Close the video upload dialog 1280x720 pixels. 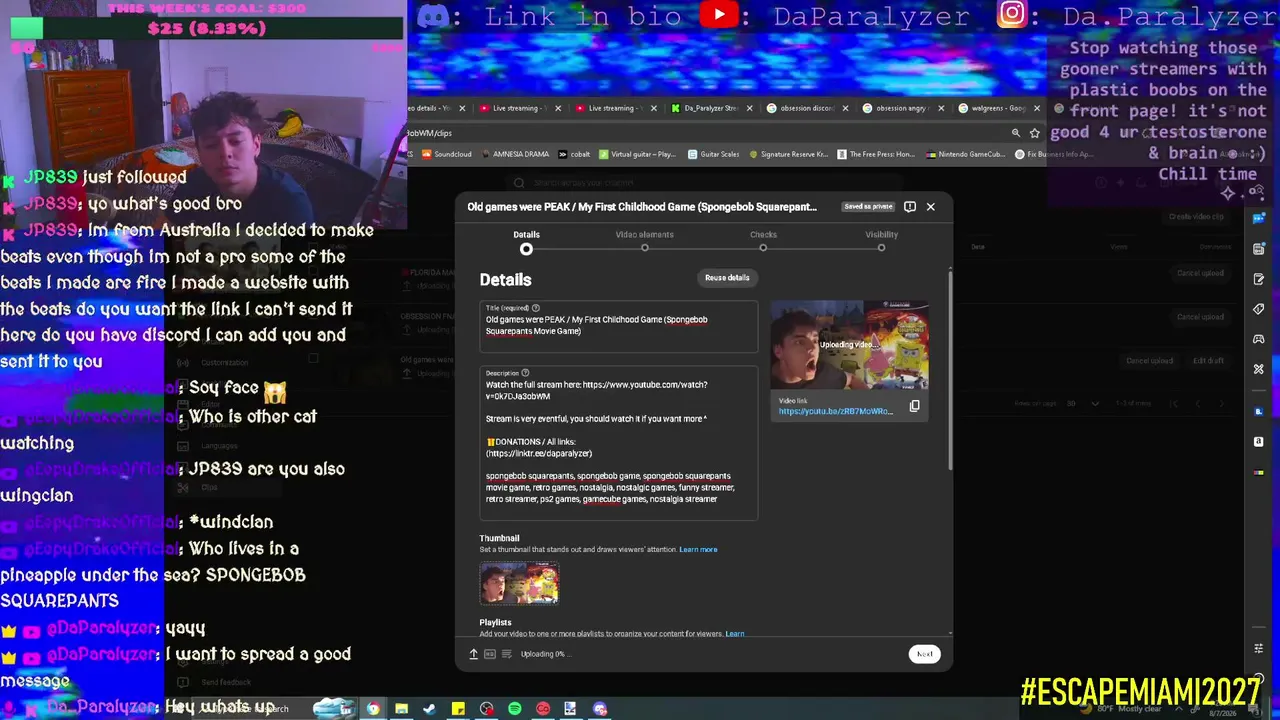930,207
